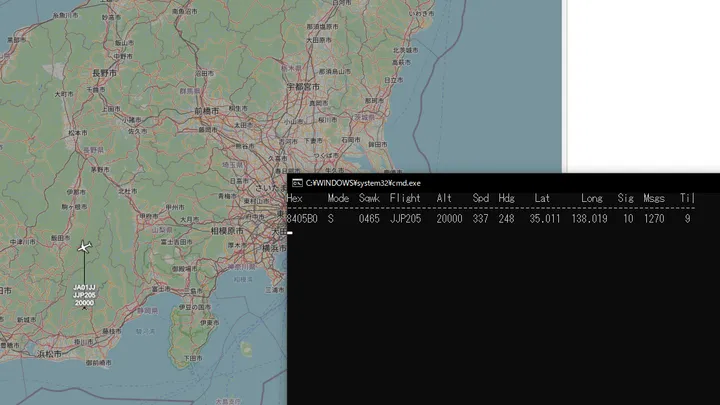Viewport: 720px width, 405px height.
Task: Click the 甲府市 city label on the map
Action: pyautogui.click(x=148, y=216)
